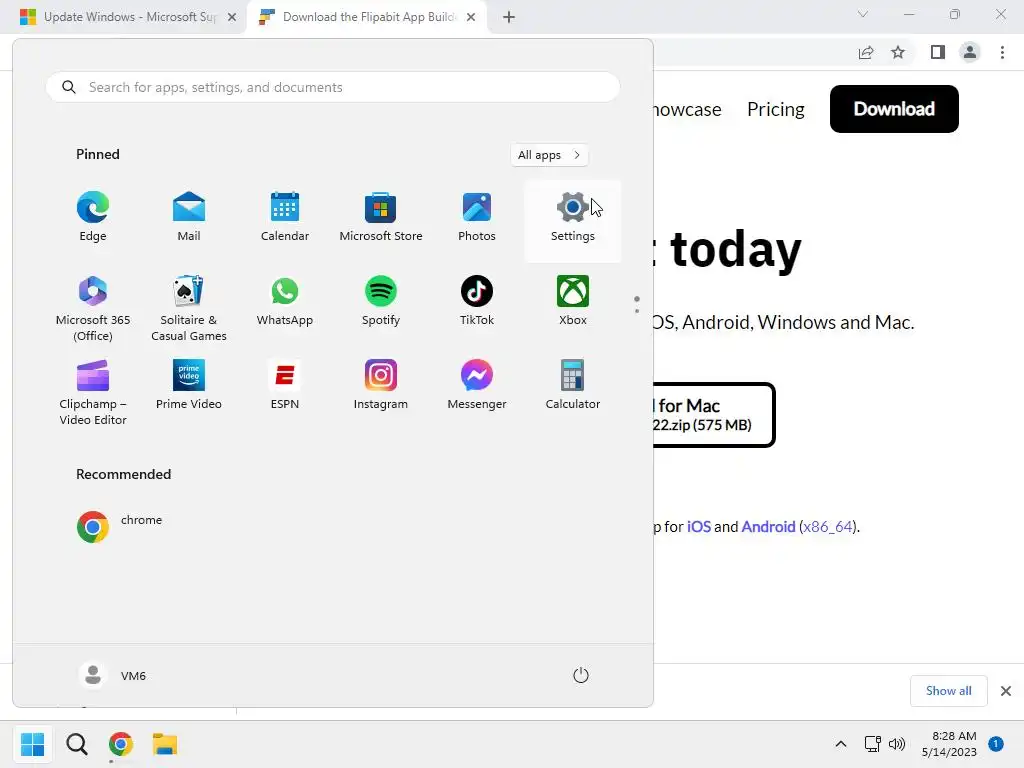Close the Flipabit download tab

[x=471, y=17]
